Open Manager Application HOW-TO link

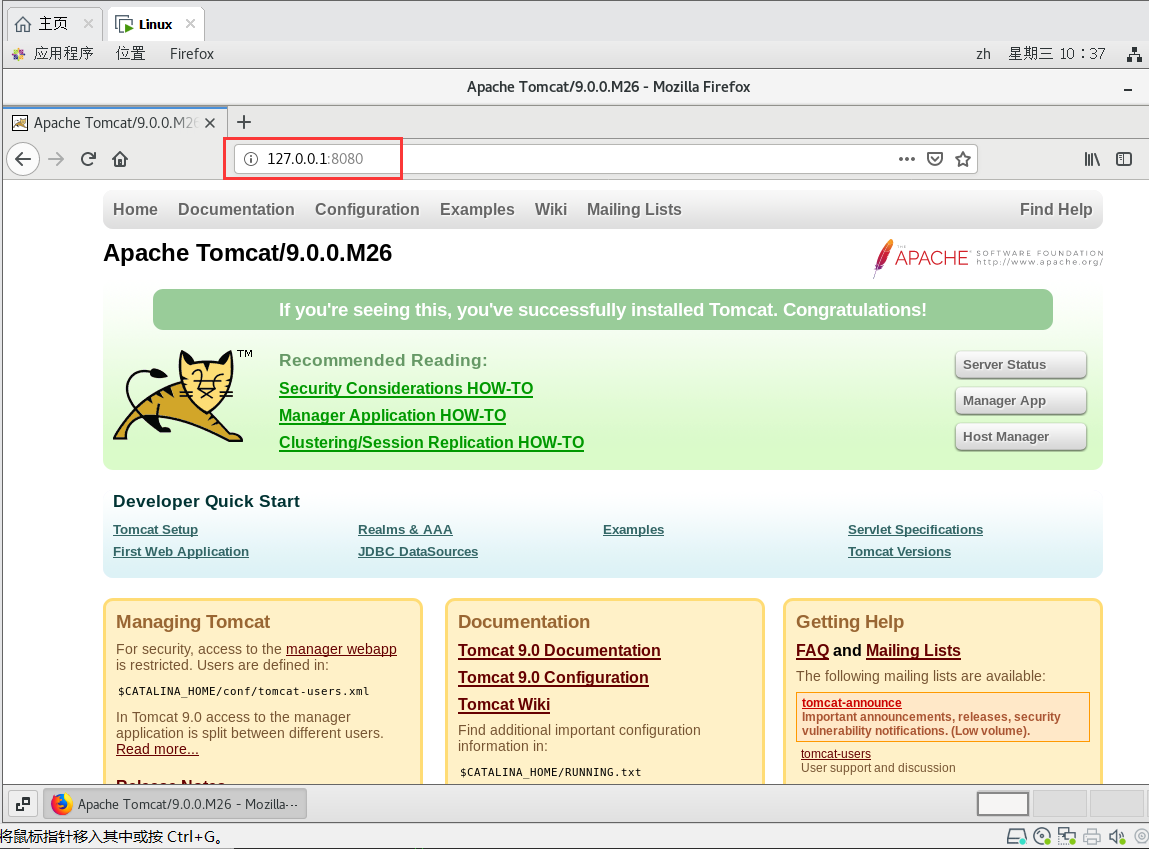pyautogui.click(x=393, y=416)
